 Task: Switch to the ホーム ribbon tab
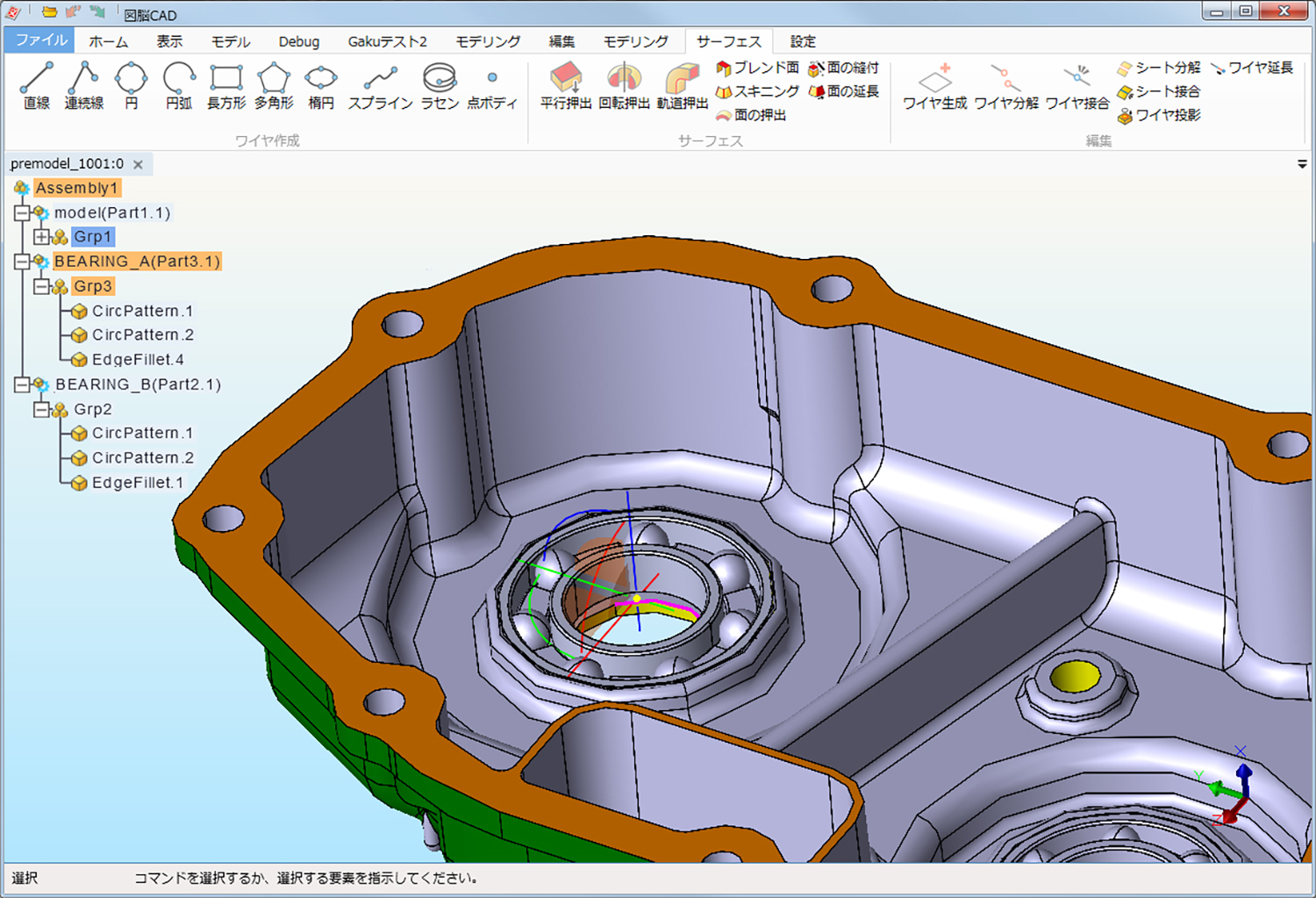pos(108,41)
